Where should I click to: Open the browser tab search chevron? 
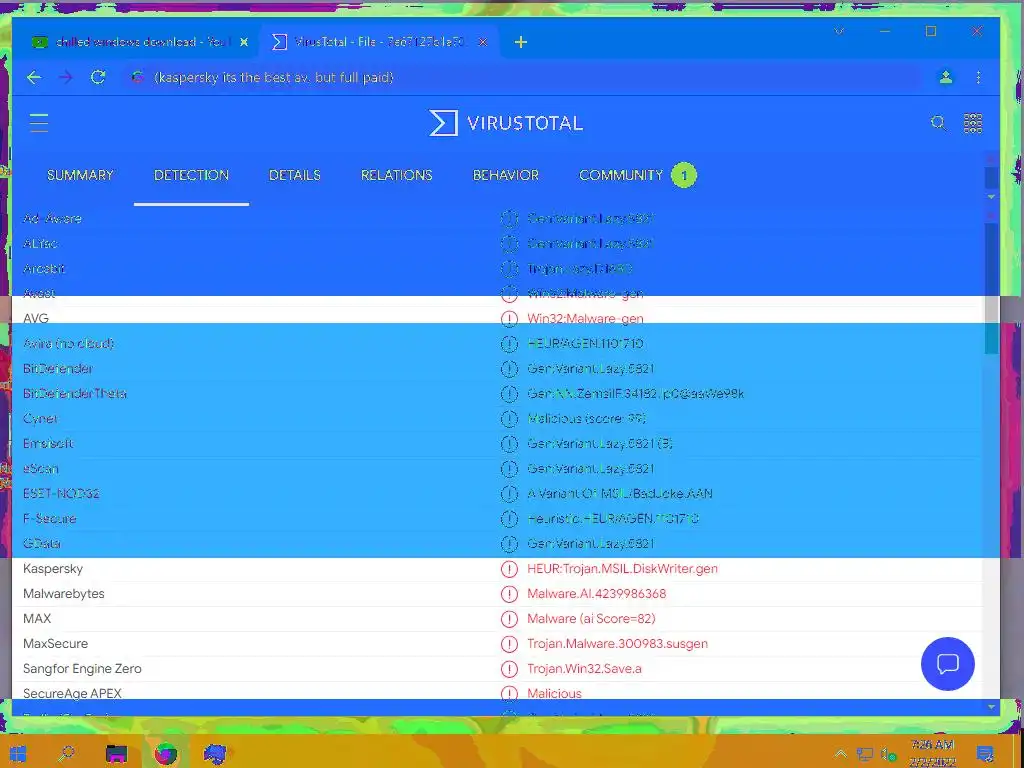[x=839, y=31]
